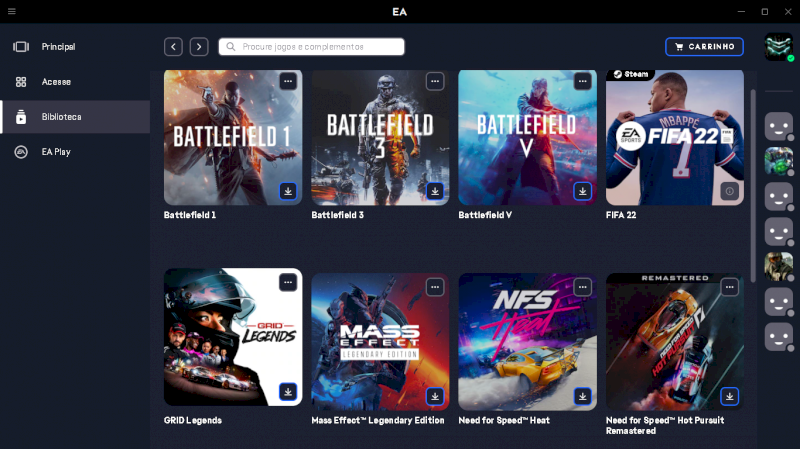Image resolution: width=800 pixels, height=449 pixels.
Task: Download Need for Speed Heat
Action: [x=583, y=396]
